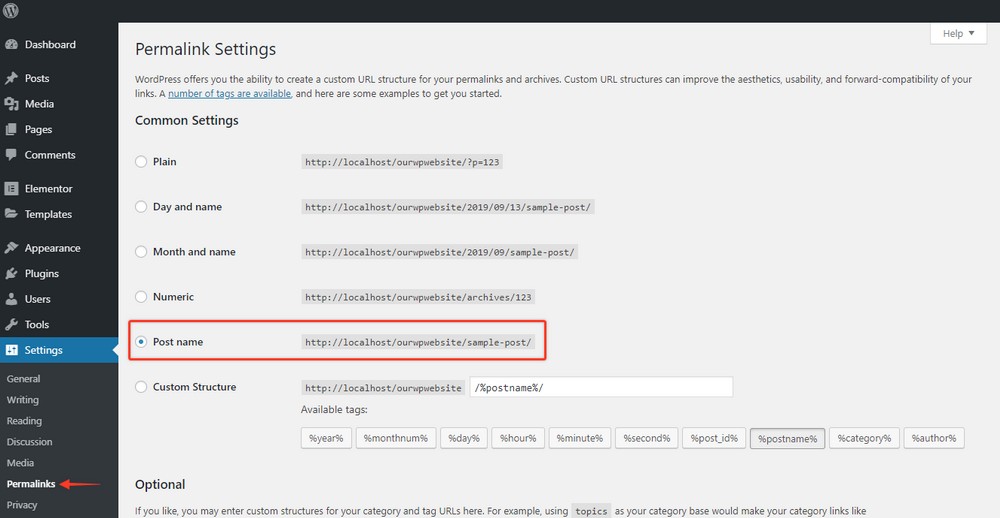Image resolution: width=1000 pixels, height=518 pixels.
Task: Go to the Media menu item
Action: pos(40,104)
